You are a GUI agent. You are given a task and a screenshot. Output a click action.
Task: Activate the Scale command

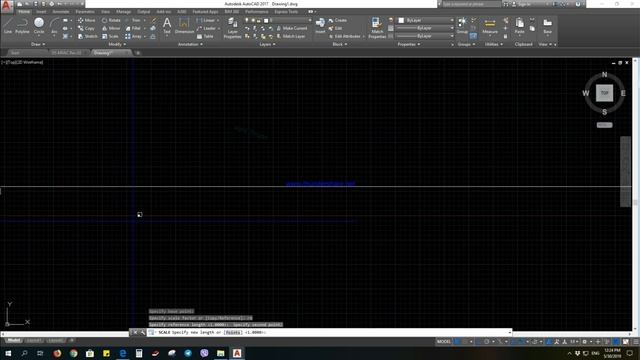coord(110,36)
